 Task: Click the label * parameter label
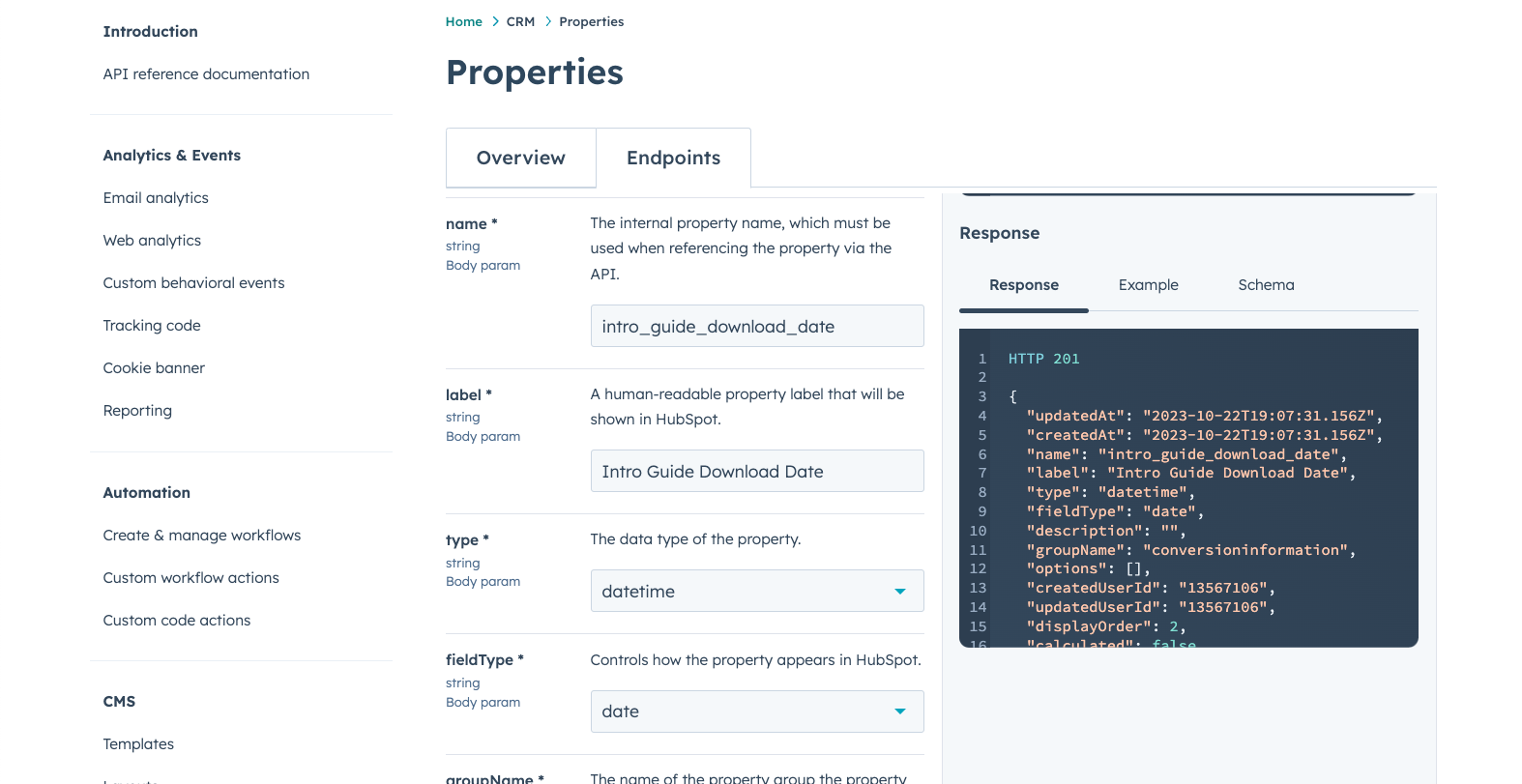click(469, 395)
